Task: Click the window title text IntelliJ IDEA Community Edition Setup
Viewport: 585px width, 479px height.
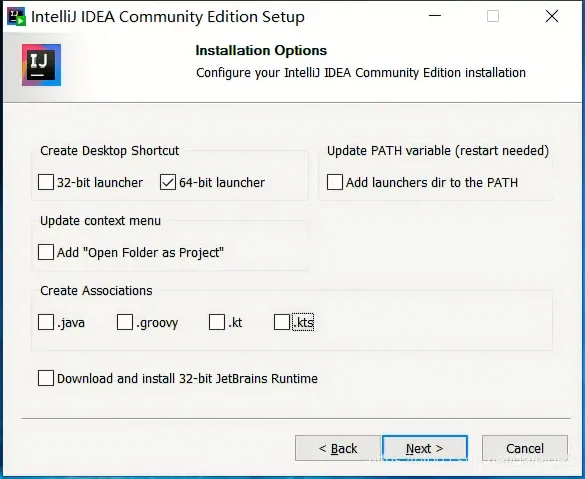Action: click(x=168, y=17)
